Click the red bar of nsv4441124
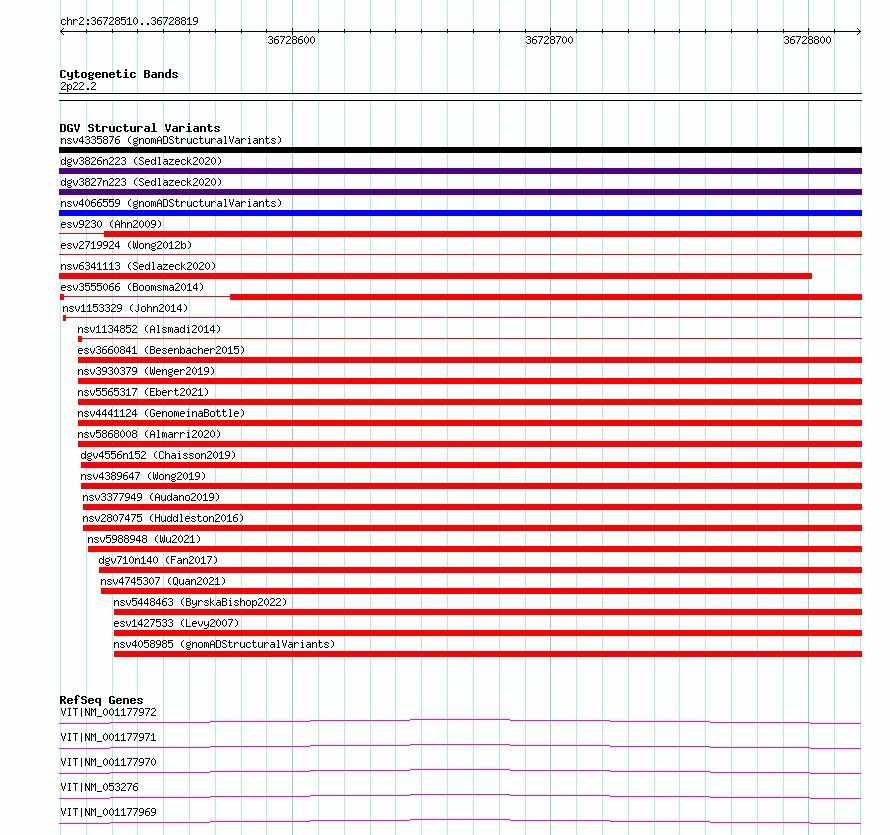Screen dimensions: 890x835 point(470,423)
